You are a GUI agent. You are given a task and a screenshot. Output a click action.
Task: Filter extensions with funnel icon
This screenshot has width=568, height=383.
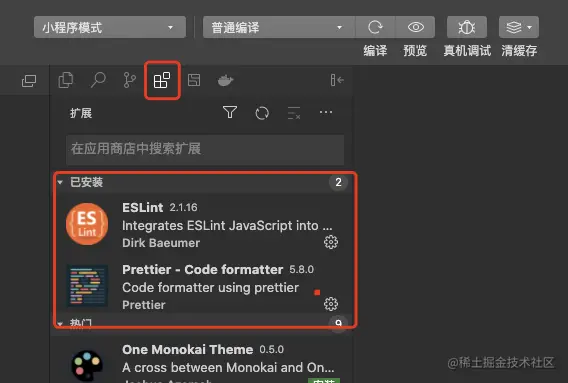[x=230, y=113]
